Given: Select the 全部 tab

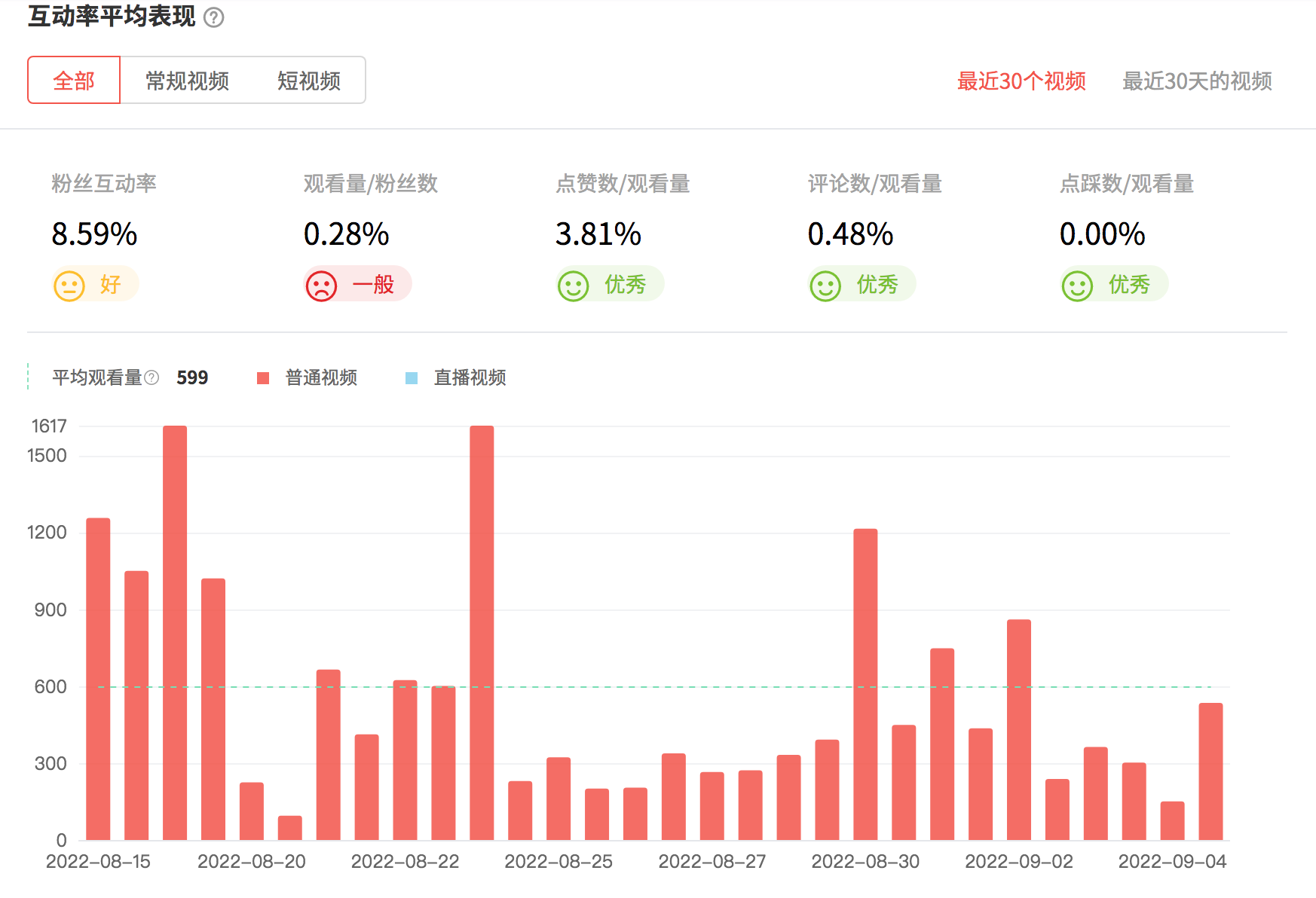Looking at the screenshot, I should 74,80.
